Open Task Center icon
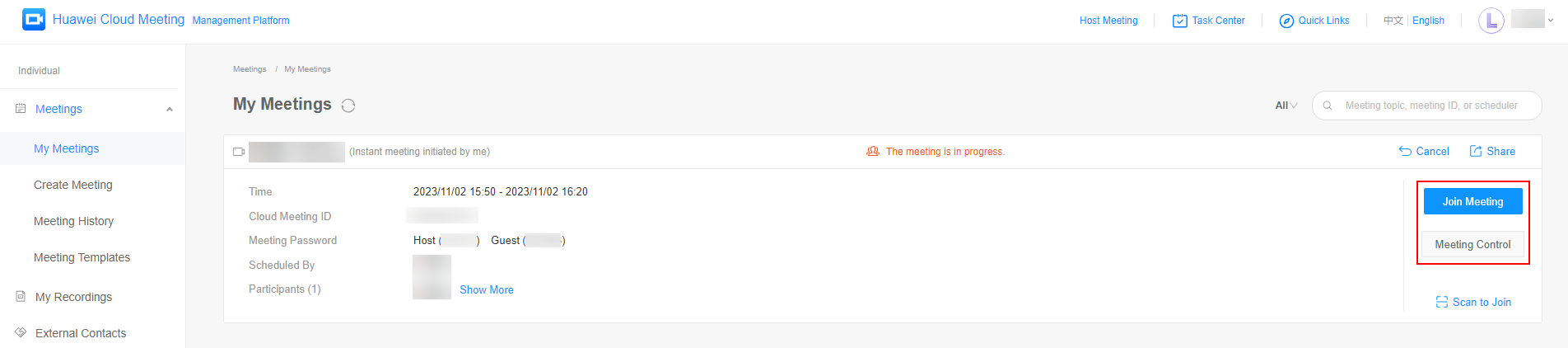Viewport: 1568px width, 348px height. [x=1179, y=21]
